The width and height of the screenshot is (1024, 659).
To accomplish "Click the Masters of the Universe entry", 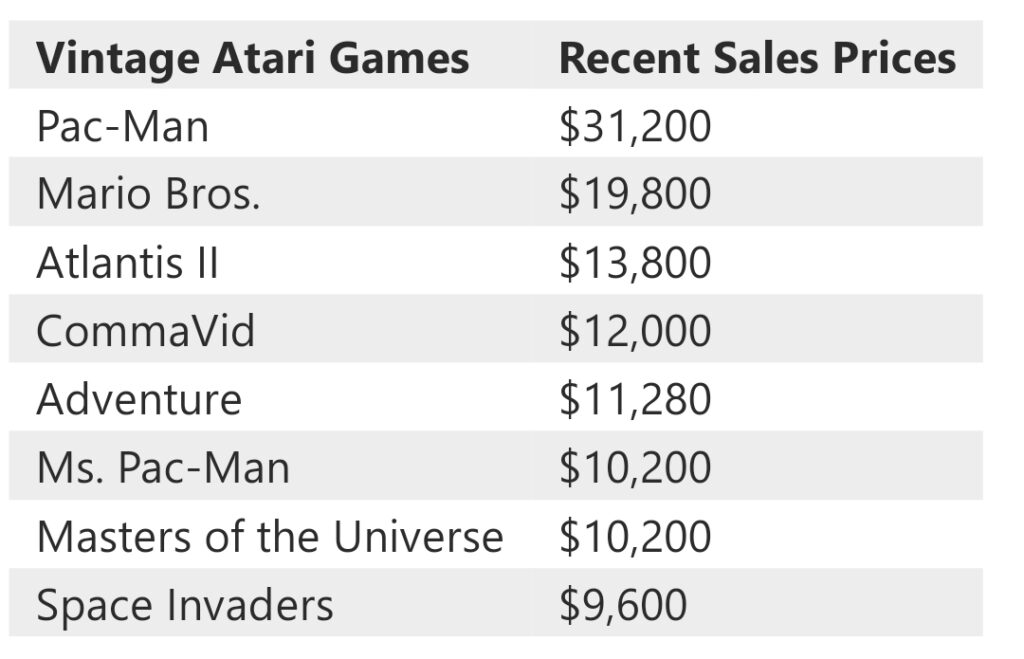I will [270, 536].
